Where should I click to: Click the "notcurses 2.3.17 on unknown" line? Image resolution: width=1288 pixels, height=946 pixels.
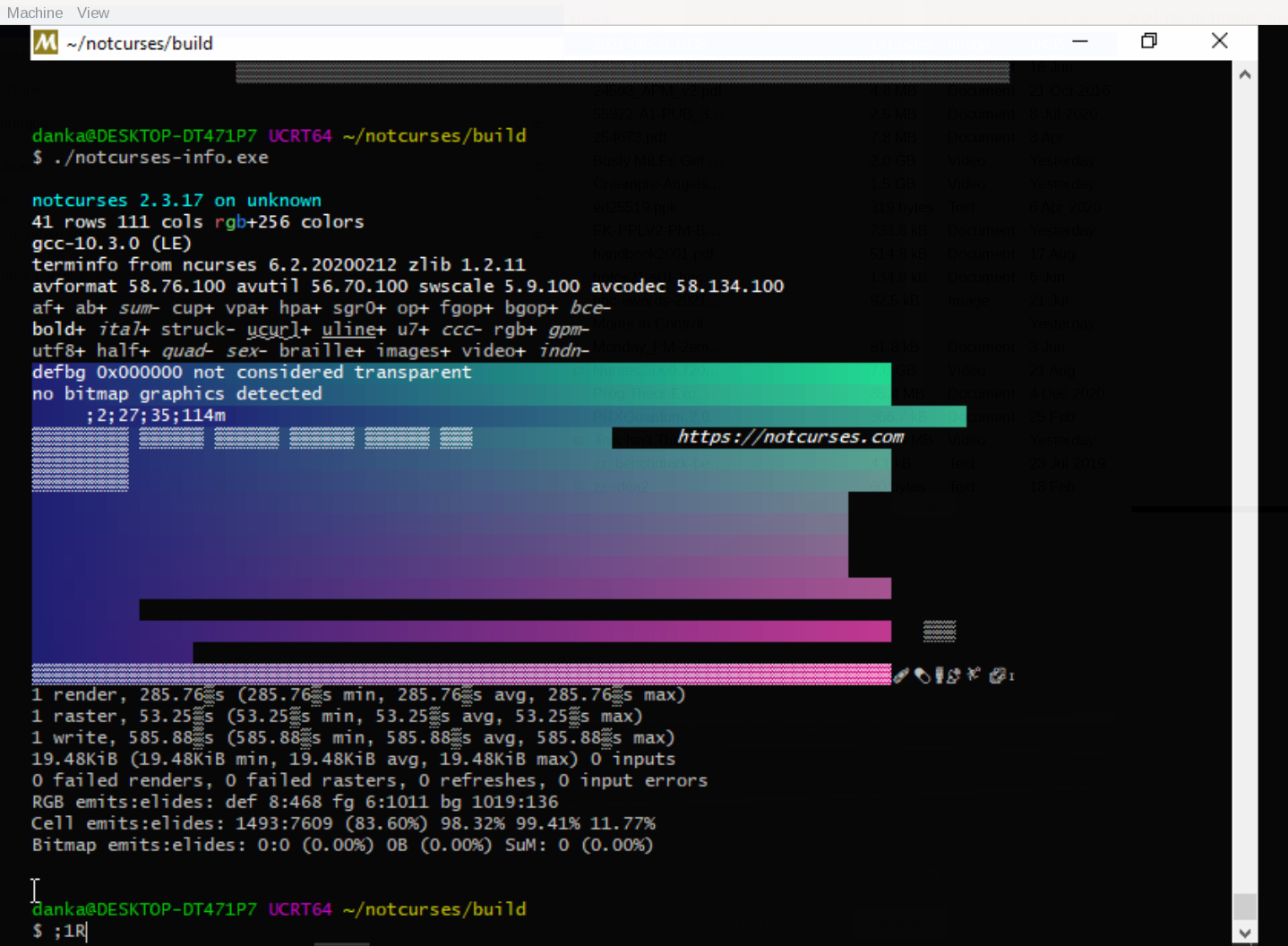176,201
